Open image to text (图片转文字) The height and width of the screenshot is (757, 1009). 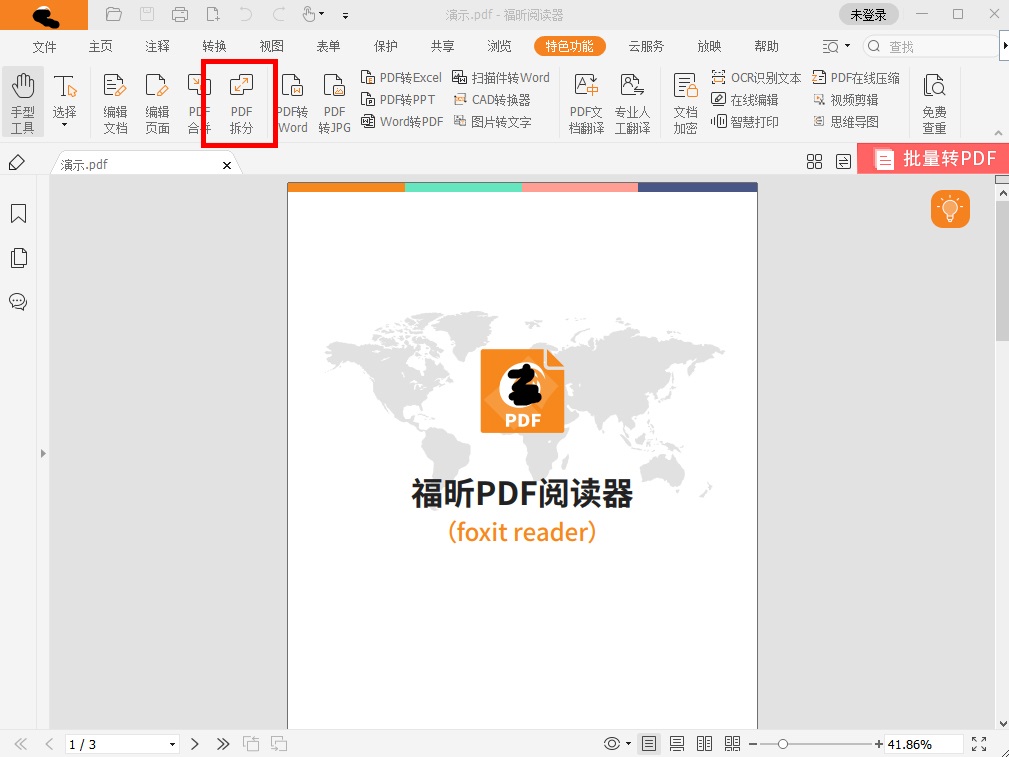pyautogui.click(x=492, y=122)
